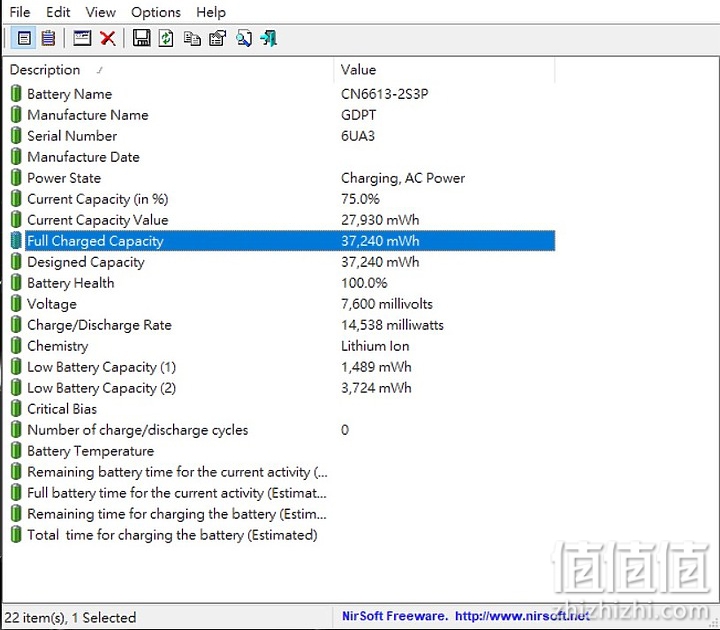
Task: Select the Designed Capacity row
Action: tap(283, 262)
